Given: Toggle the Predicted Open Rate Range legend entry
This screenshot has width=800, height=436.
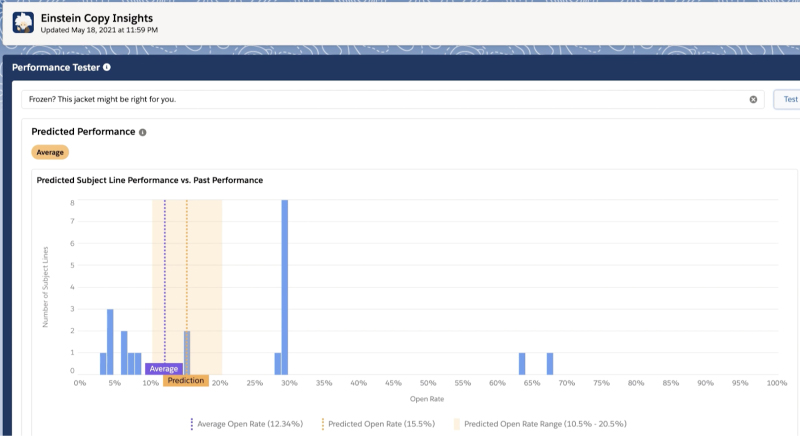Looking at the screenshot, I should [540, 424].
